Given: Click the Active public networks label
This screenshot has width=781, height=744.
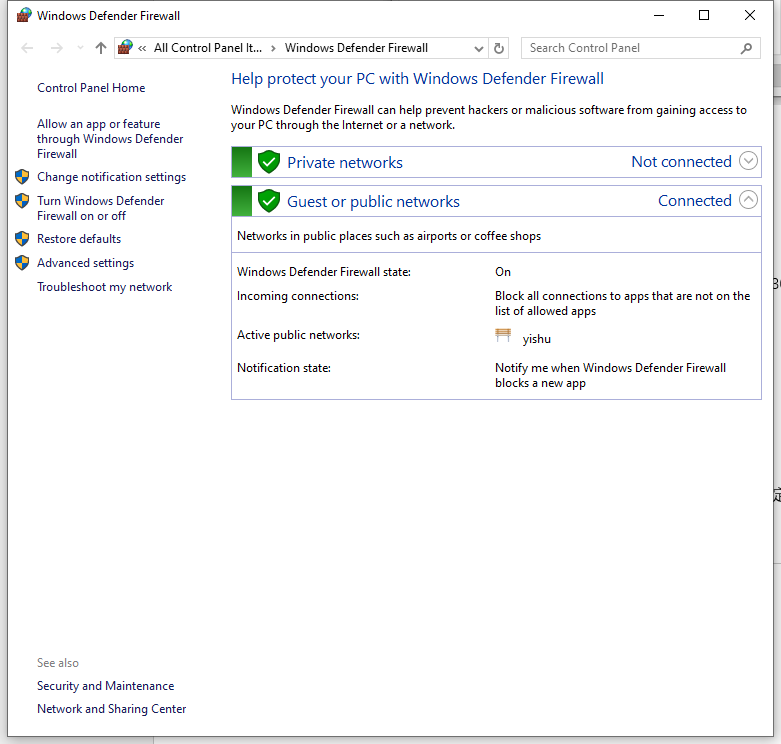Looking at the screenshot, I should point(298,335).
